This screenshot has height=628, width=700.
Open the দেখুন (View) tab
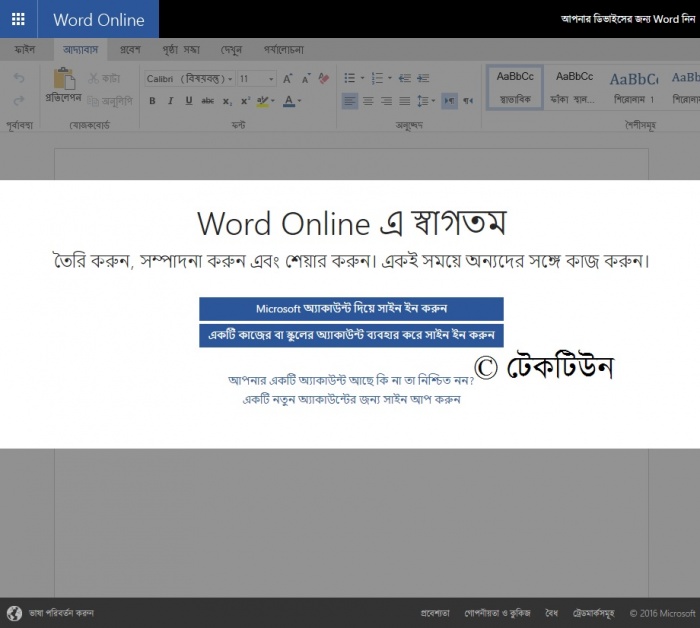coord(231,50)
